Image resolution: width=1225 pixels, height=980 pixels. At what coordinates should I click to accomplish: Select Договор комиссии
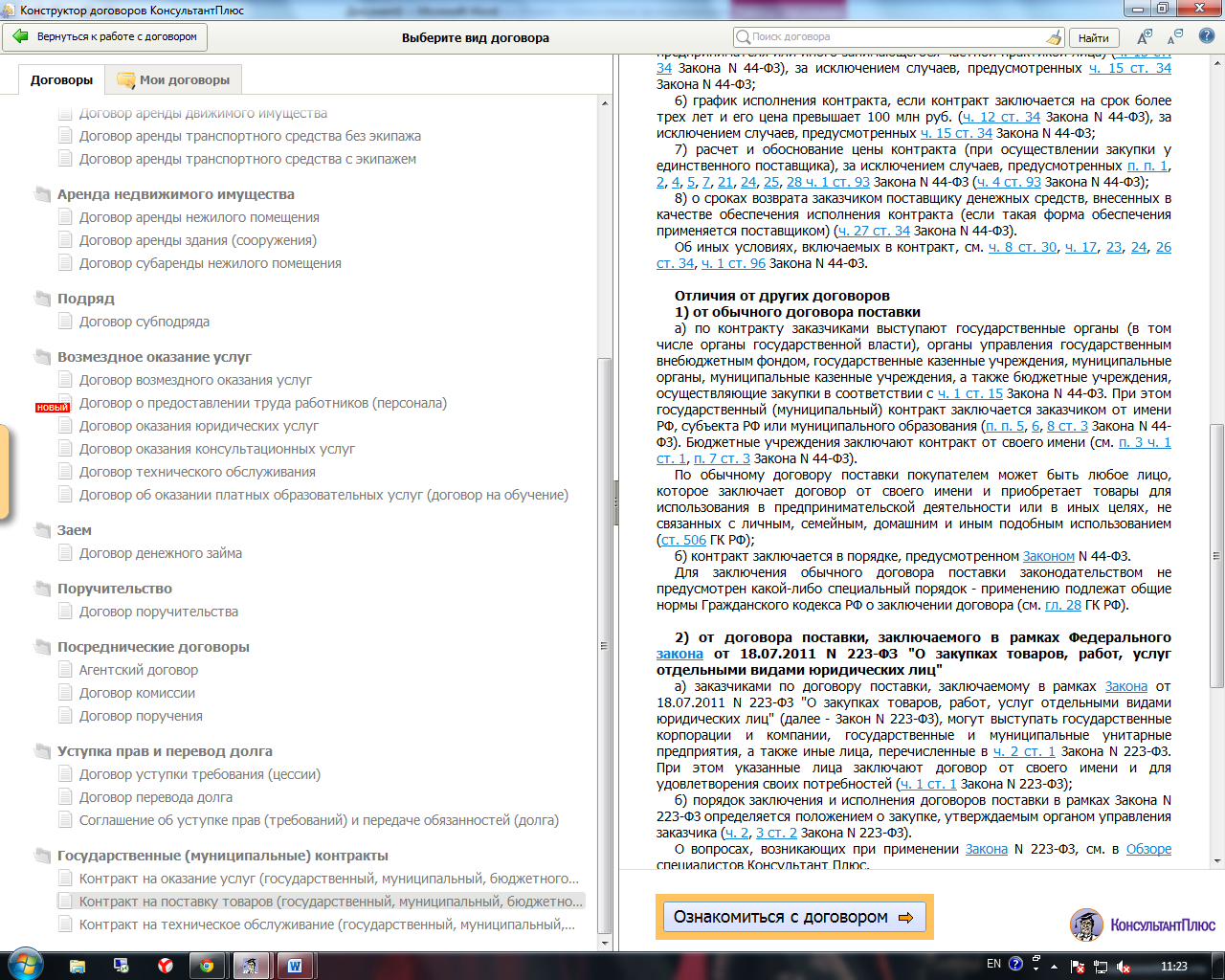pyautogui.click(x=137, y=693)
